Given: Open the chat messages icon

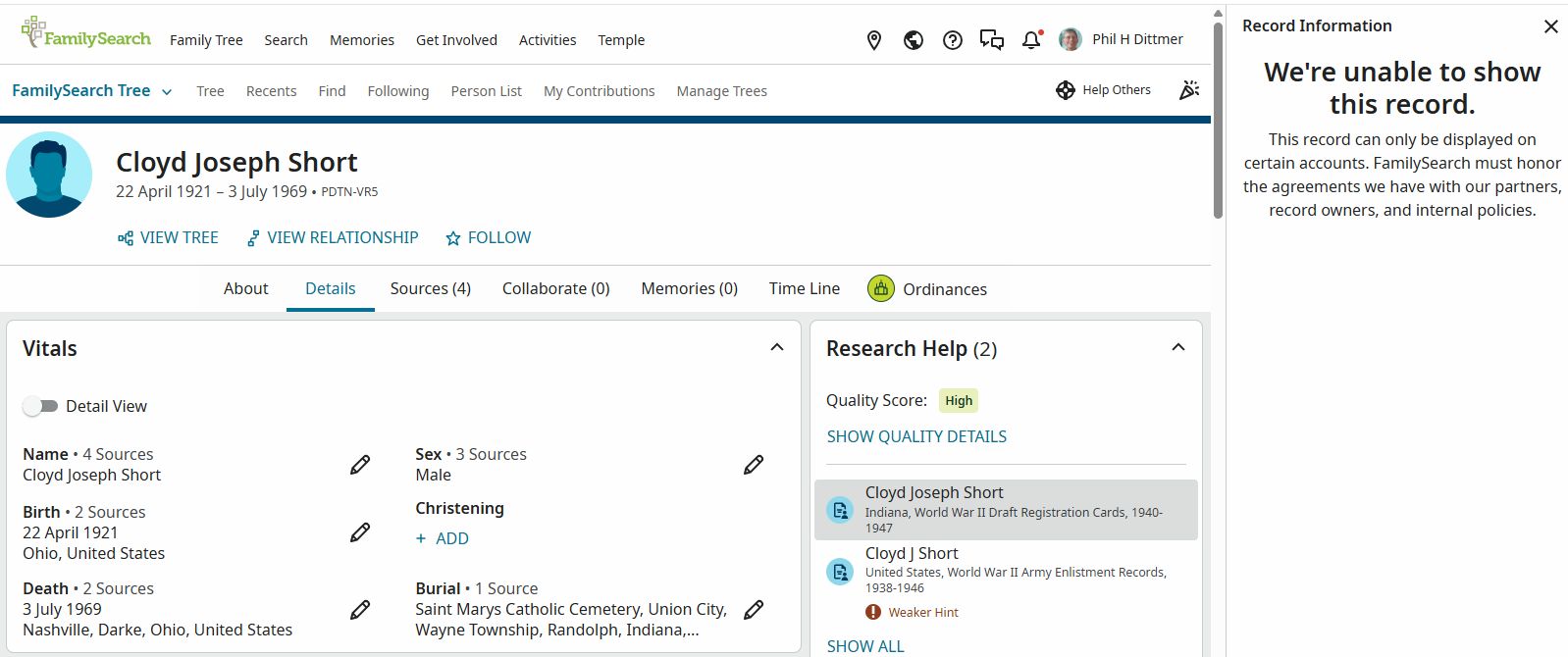Looking at the screenshot, I should [992, 40].
